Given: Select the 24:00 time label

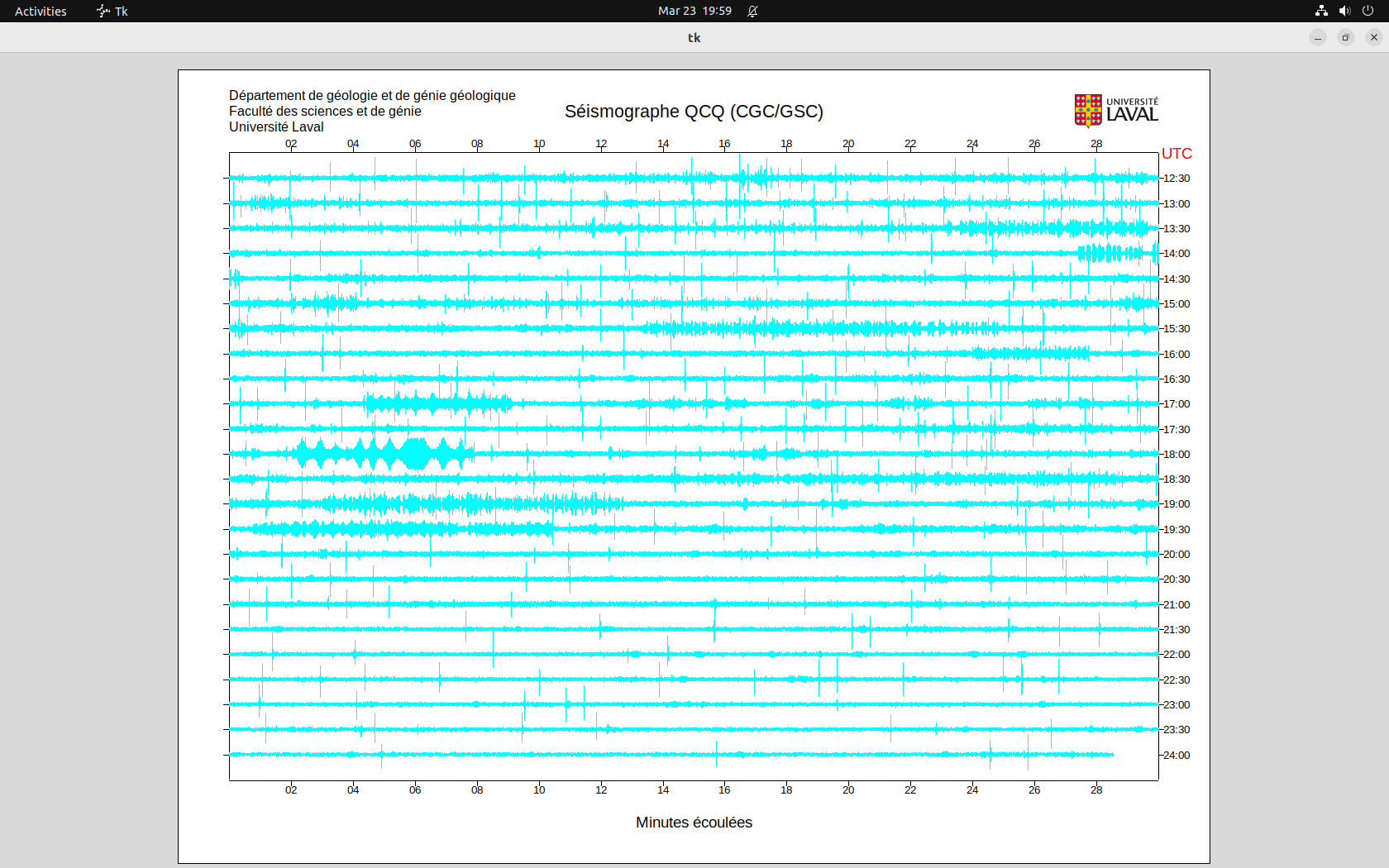Looking at the screenshot, I should tap(1177, 756).
